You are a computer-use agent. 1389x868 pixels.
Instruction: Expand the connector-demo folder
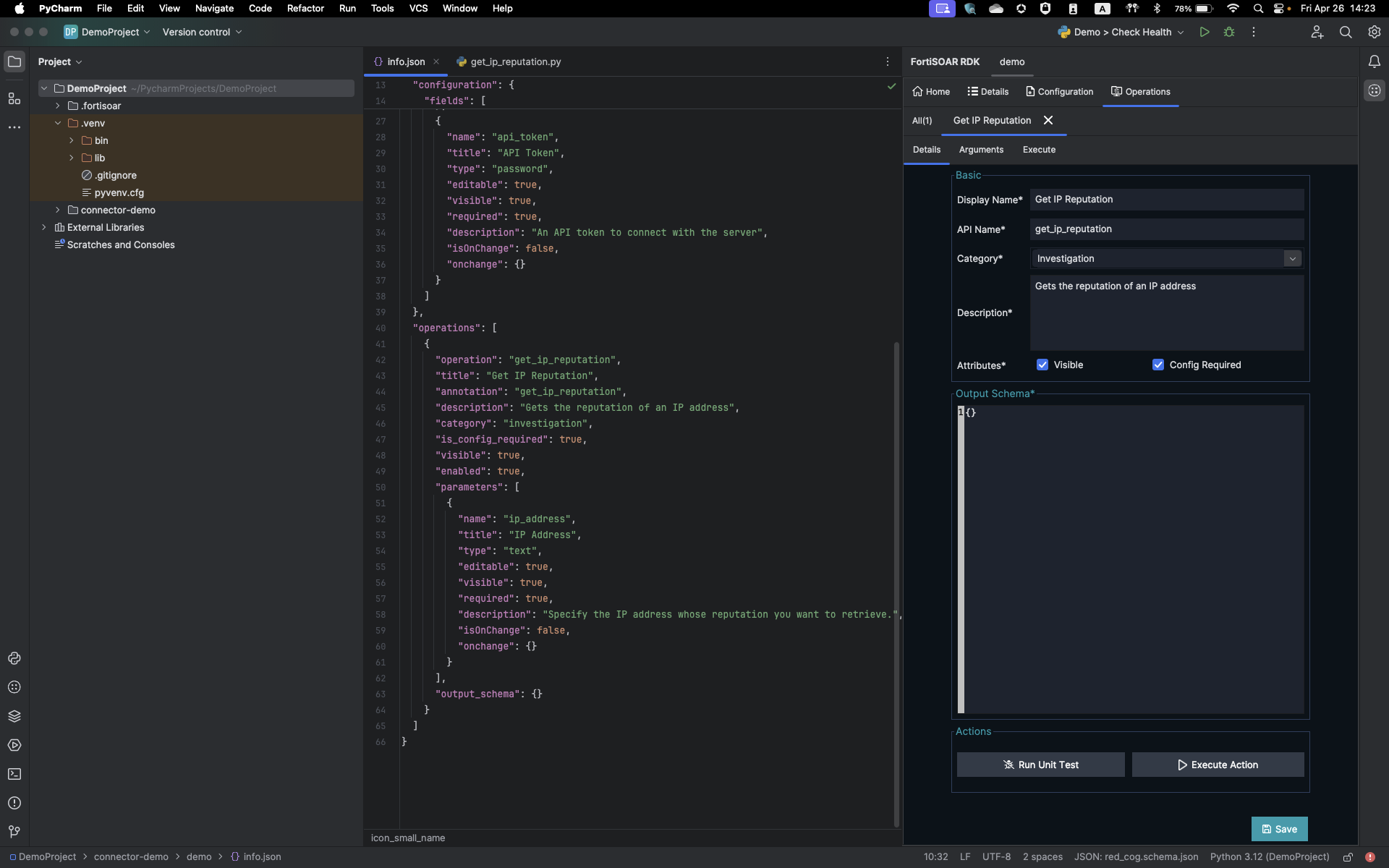pyautogui.click(x=58, y=210)
